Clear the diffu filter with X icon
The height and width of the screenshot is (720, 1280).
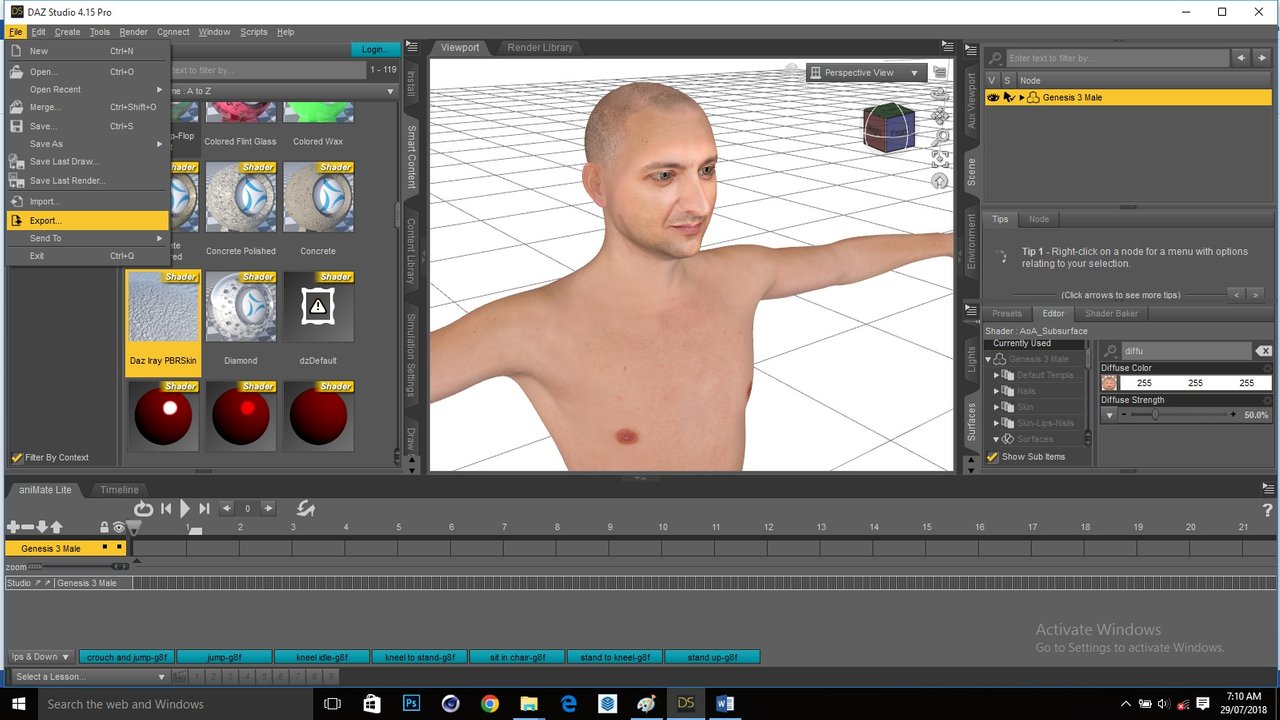1264,351
